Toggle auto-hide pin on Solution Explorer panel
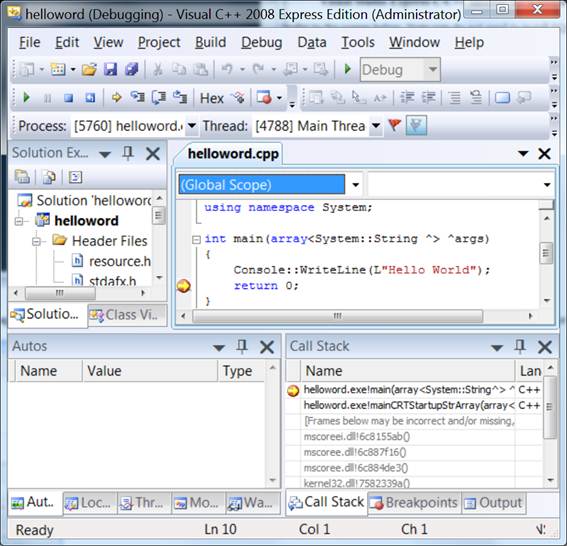Image resolution: width=567 pixels, height=546 pixels. coord(128,153)
